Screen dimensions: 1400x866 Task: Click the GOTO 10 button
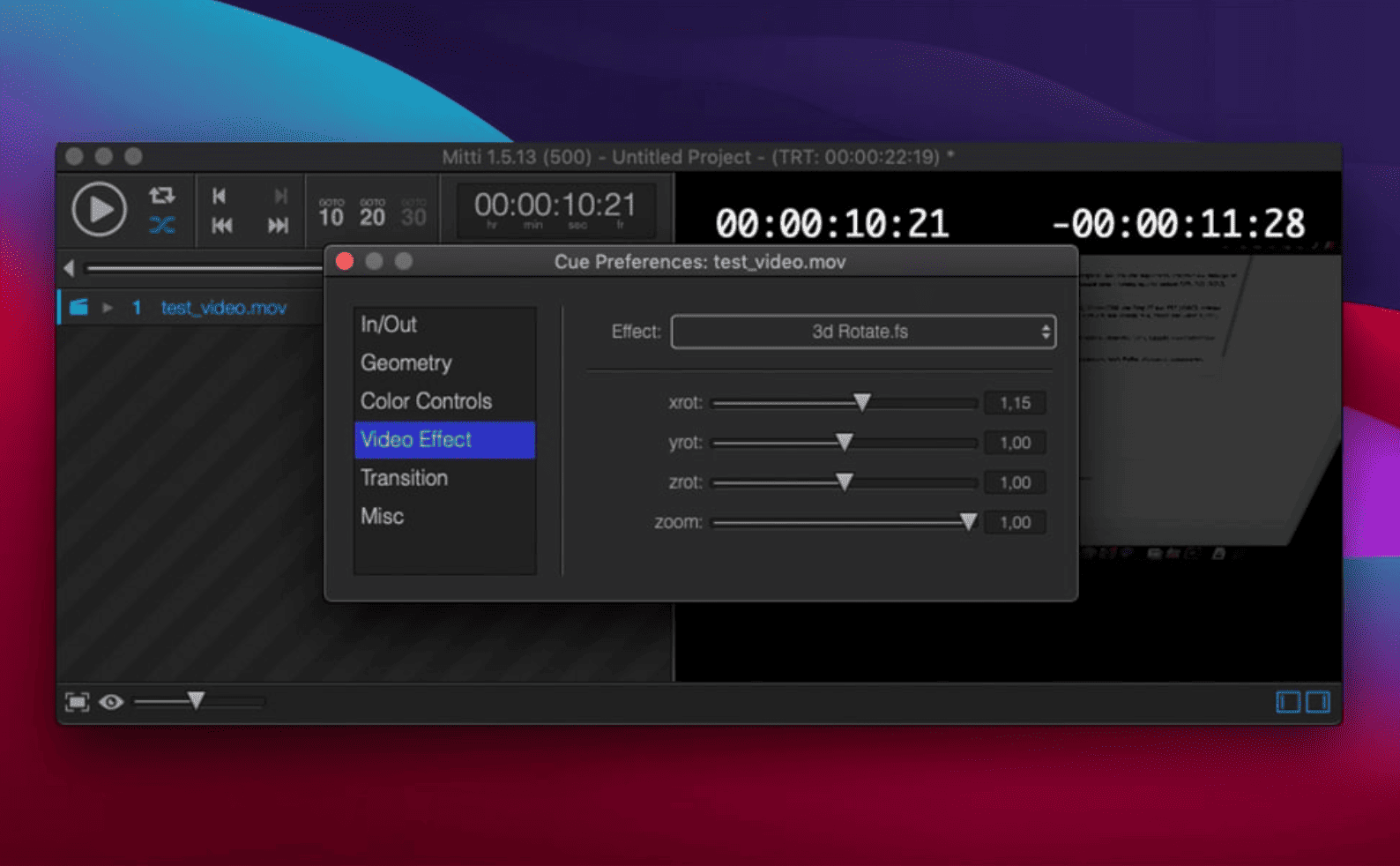[331, 213]
